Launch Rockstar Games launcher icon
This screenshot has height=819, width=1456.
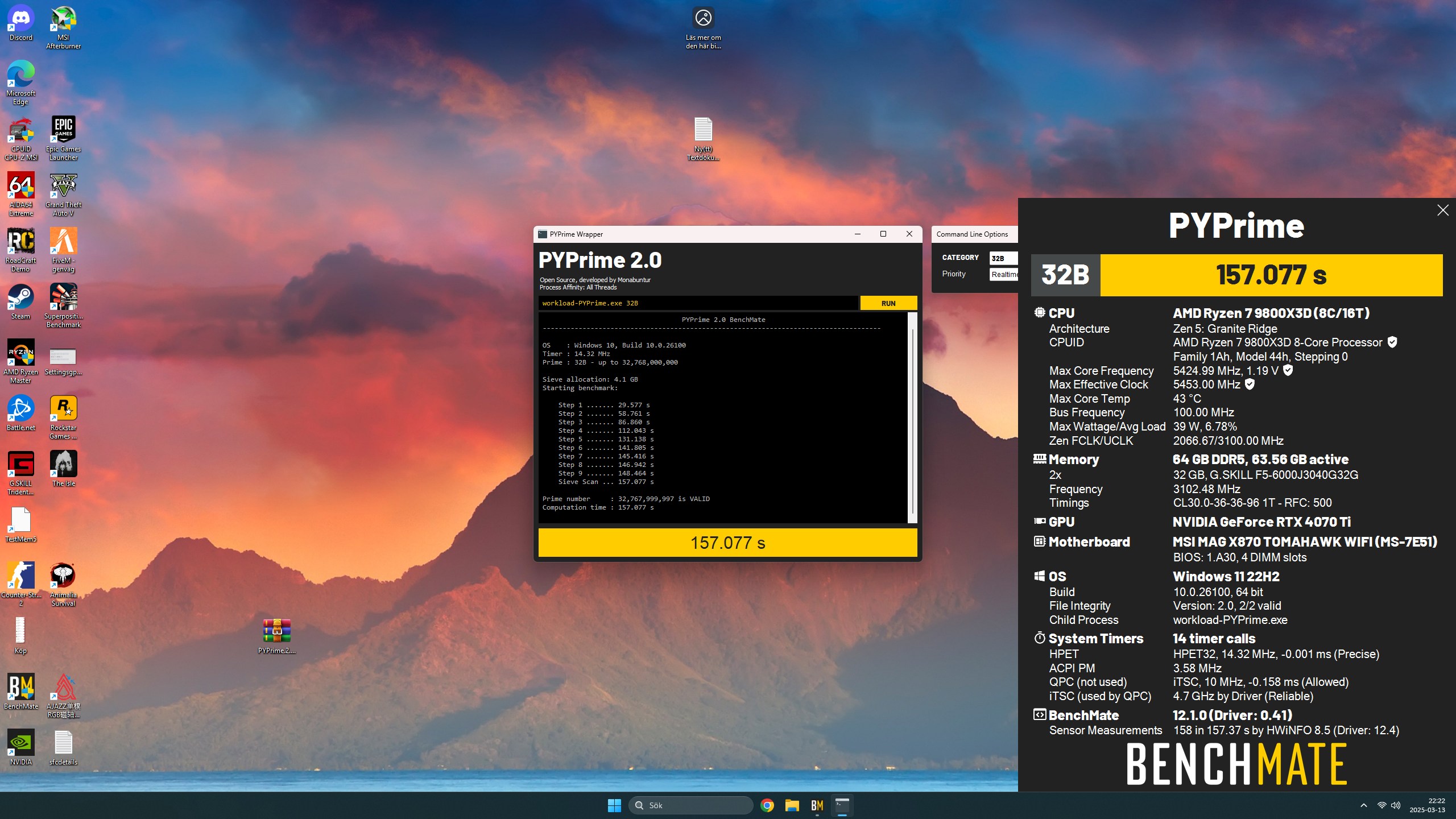coord(63,418)
